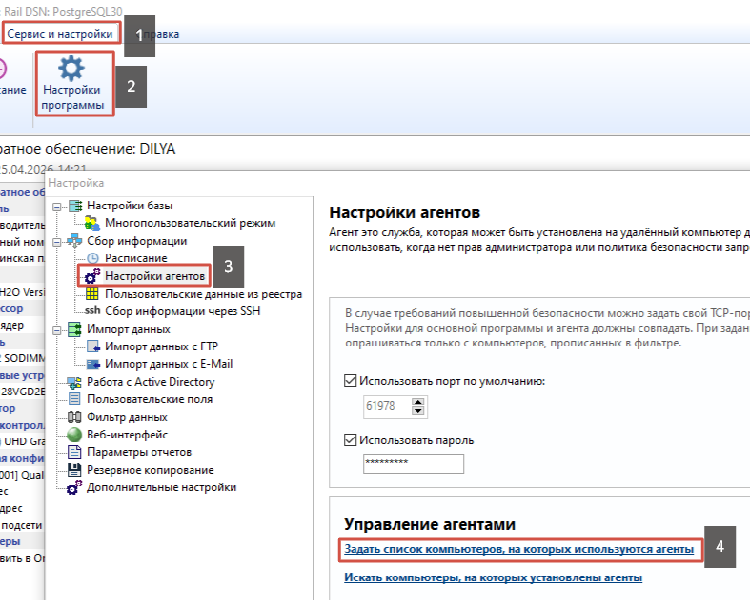Open the Настройки программы gear icon
This screenshot has height=600, width=750.
click(x=72, y=68)
